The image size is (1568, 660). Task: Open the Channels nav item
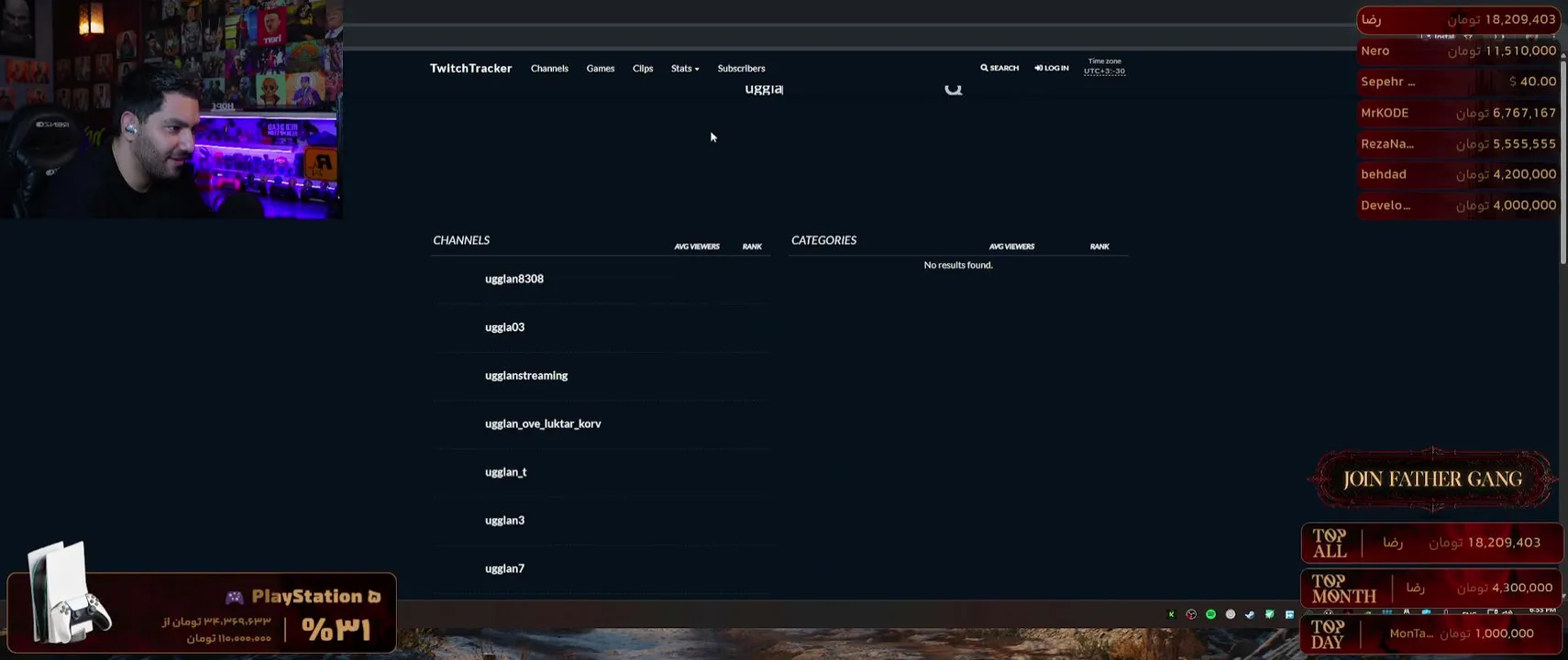pyautogui.click(x=549, y=69)
